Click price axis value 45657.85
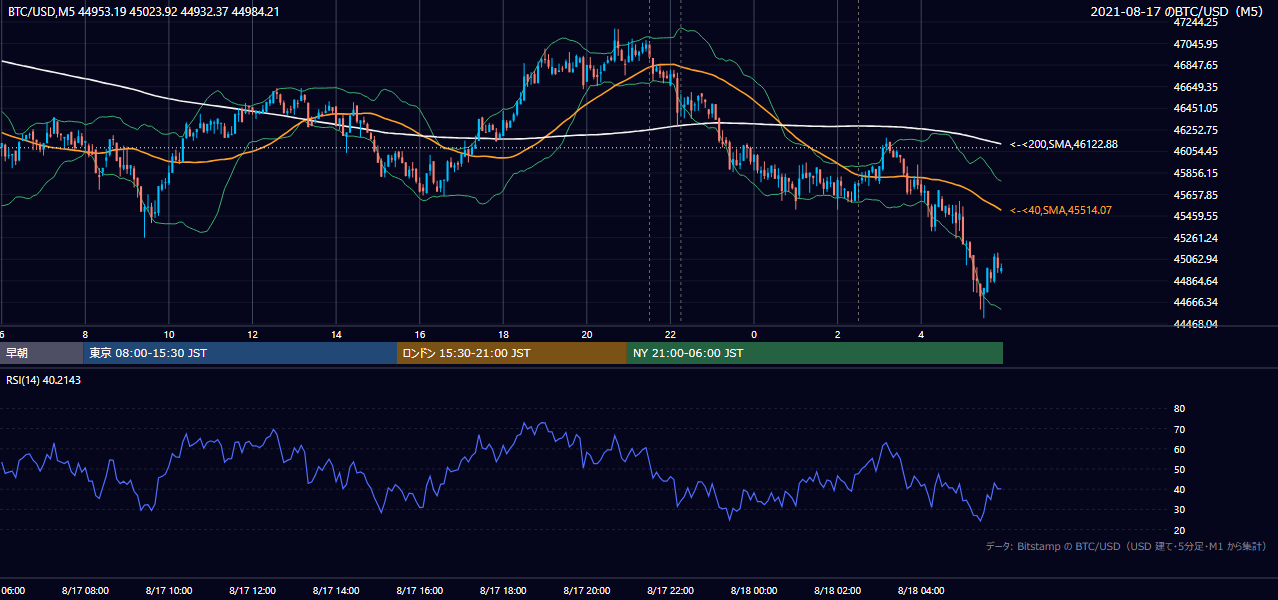Viewport: 1278px width, 600px height. [x=1195, y=195]
